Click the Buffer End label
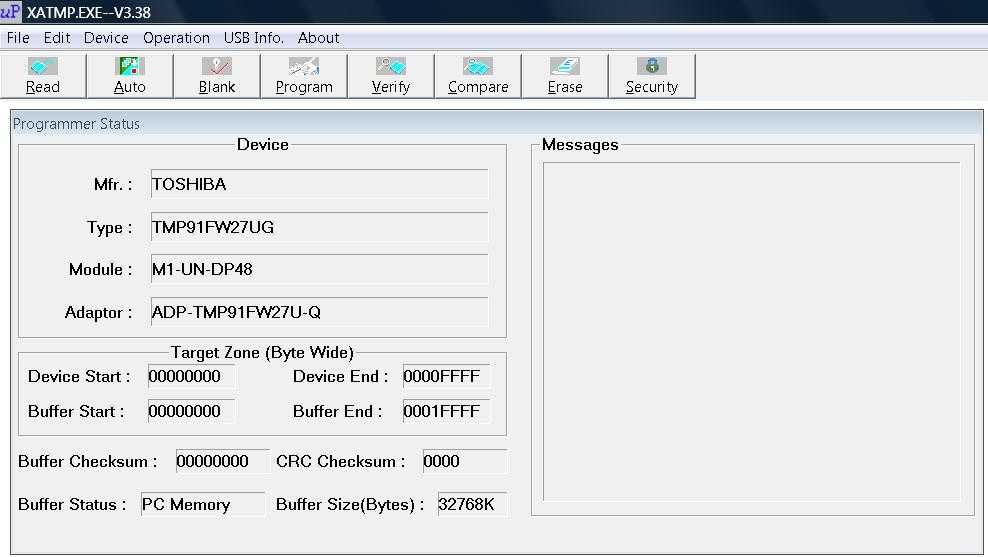Image resolution: width=988 pixels, height=557 pixels. (x=338, y=411)
